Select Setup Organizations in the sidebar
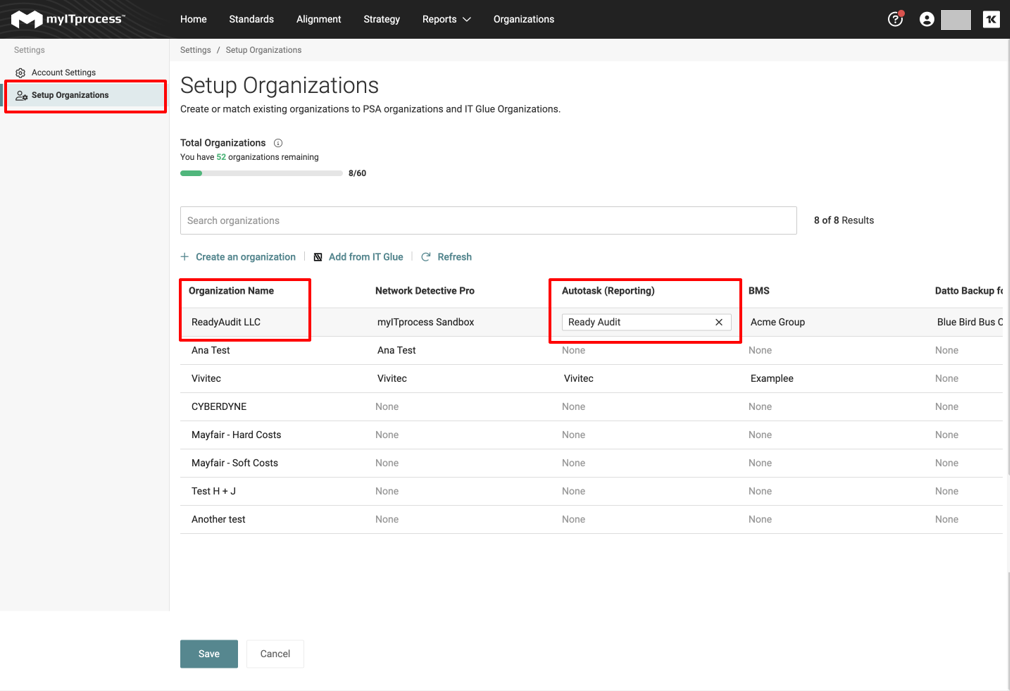 click(85, 95)
